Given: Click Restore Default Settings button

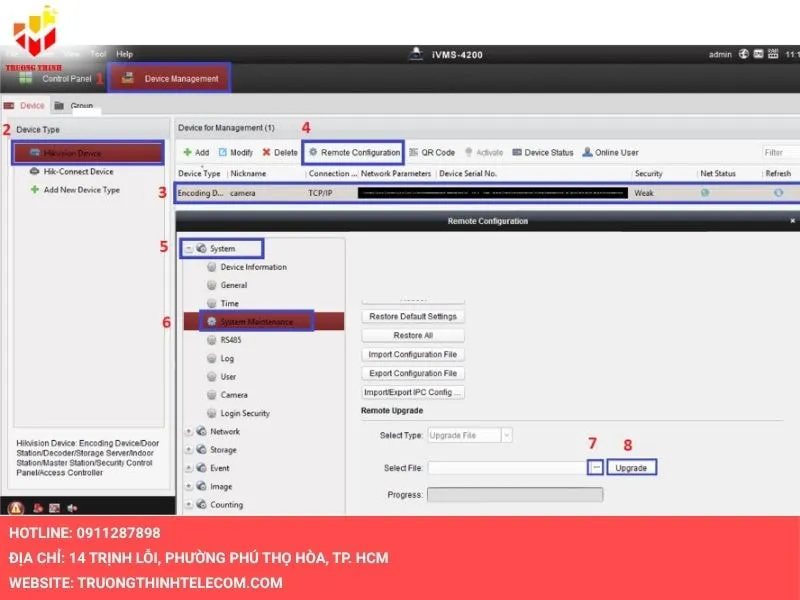Looking at the screenshot, I should tap(412, 317).
